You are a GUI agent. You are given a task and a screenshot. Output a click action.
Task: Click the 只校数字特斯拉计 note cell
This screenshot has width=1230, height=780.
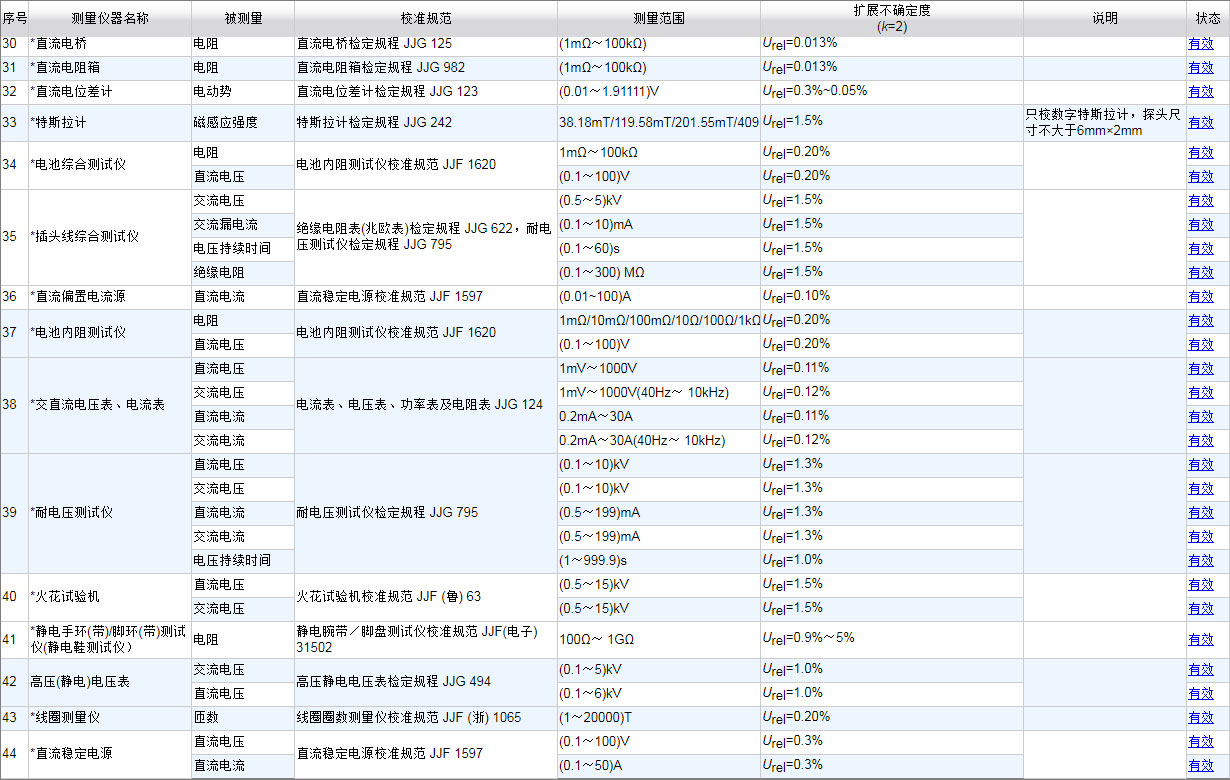pos(1104,123)
